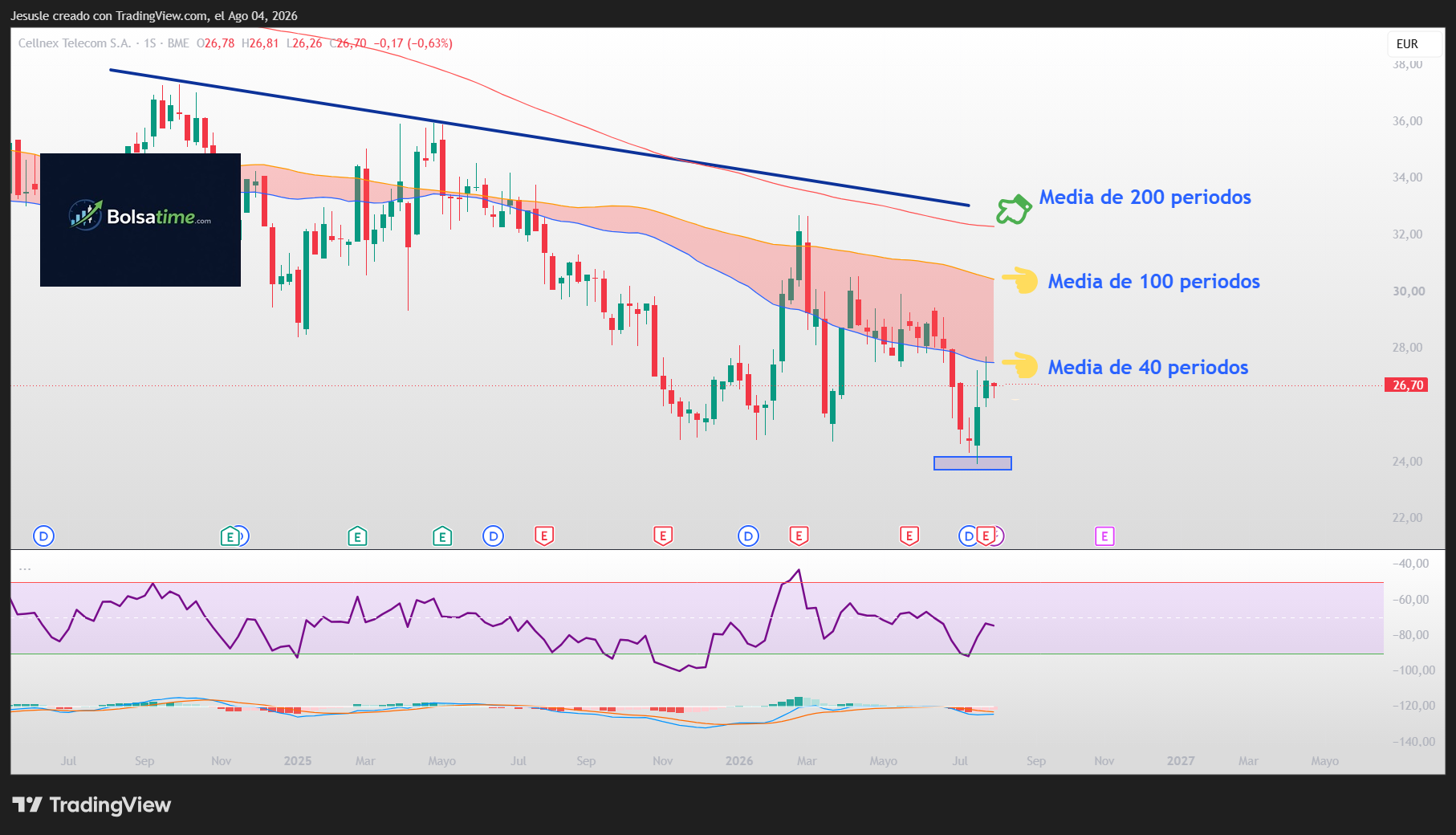This screenshot has height=835, width=1456.
Task: Click the dividend marker left of Jul 2024
Action: 44,536
